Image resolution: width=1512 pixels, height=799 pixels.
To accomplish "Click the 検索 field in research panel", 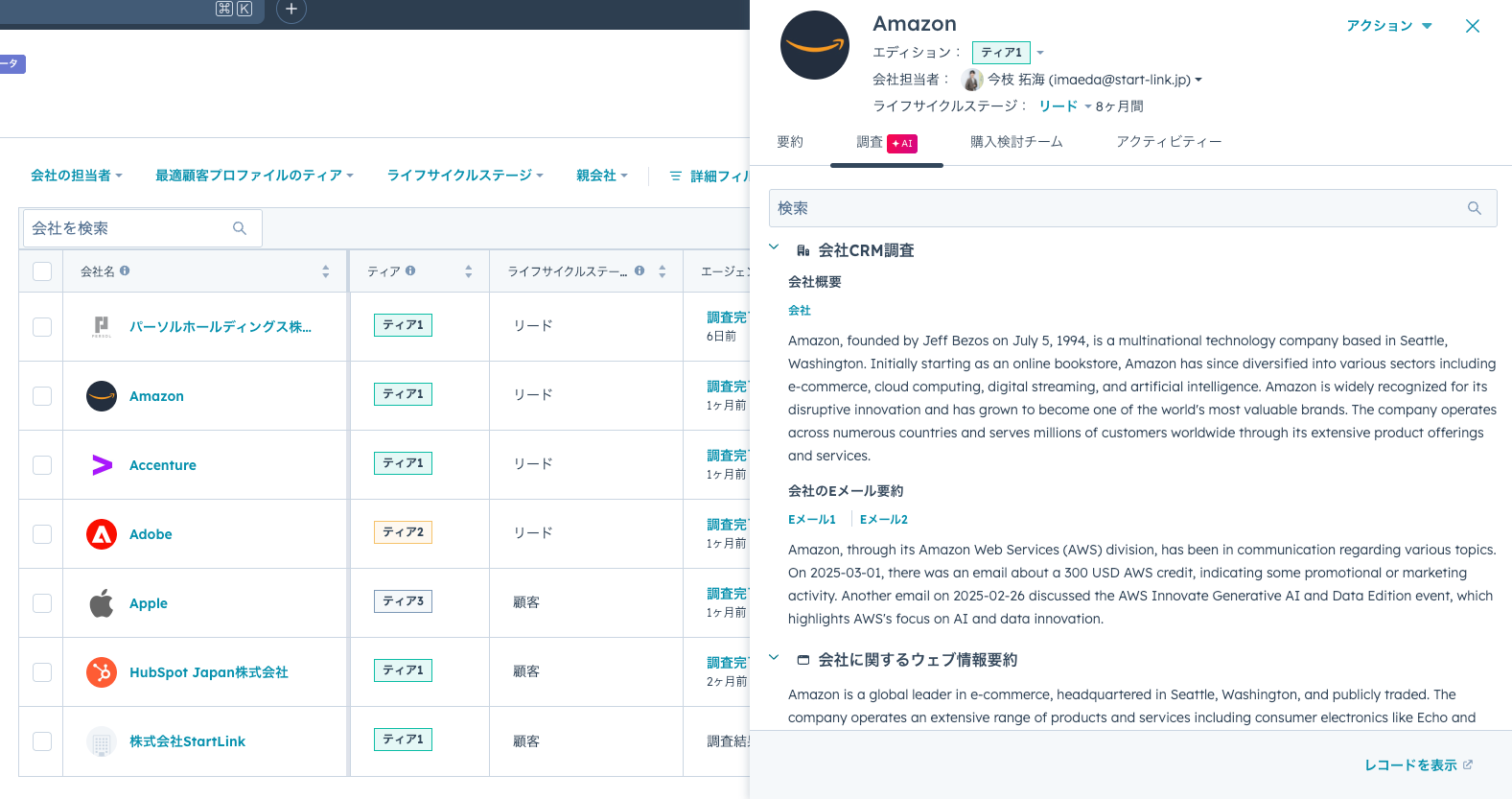I will 1117,208.
